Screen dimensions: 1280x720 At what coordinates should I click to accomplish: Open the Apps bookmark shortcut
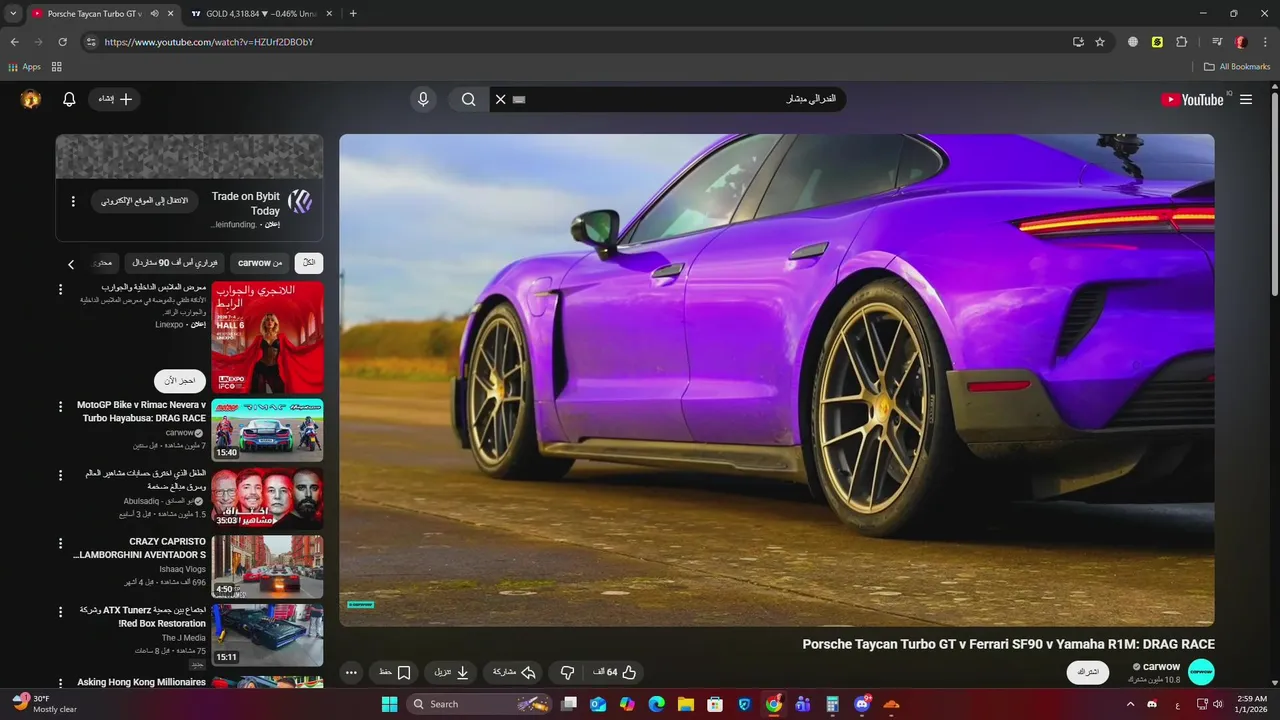24,67
